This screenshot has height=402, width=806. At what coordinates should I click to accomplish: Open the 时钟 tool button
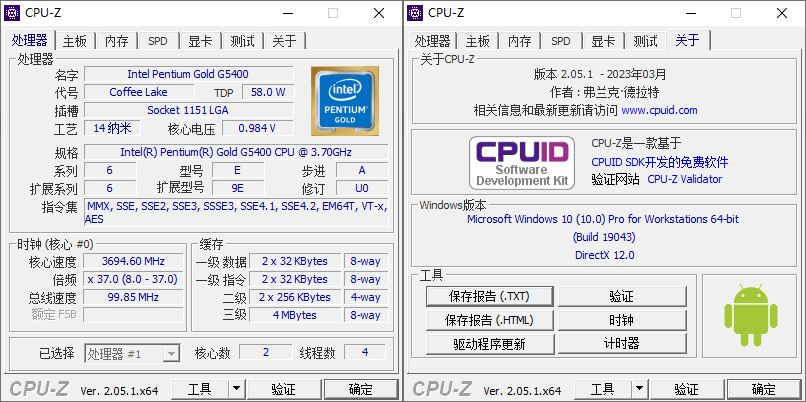tap(621, 320)
